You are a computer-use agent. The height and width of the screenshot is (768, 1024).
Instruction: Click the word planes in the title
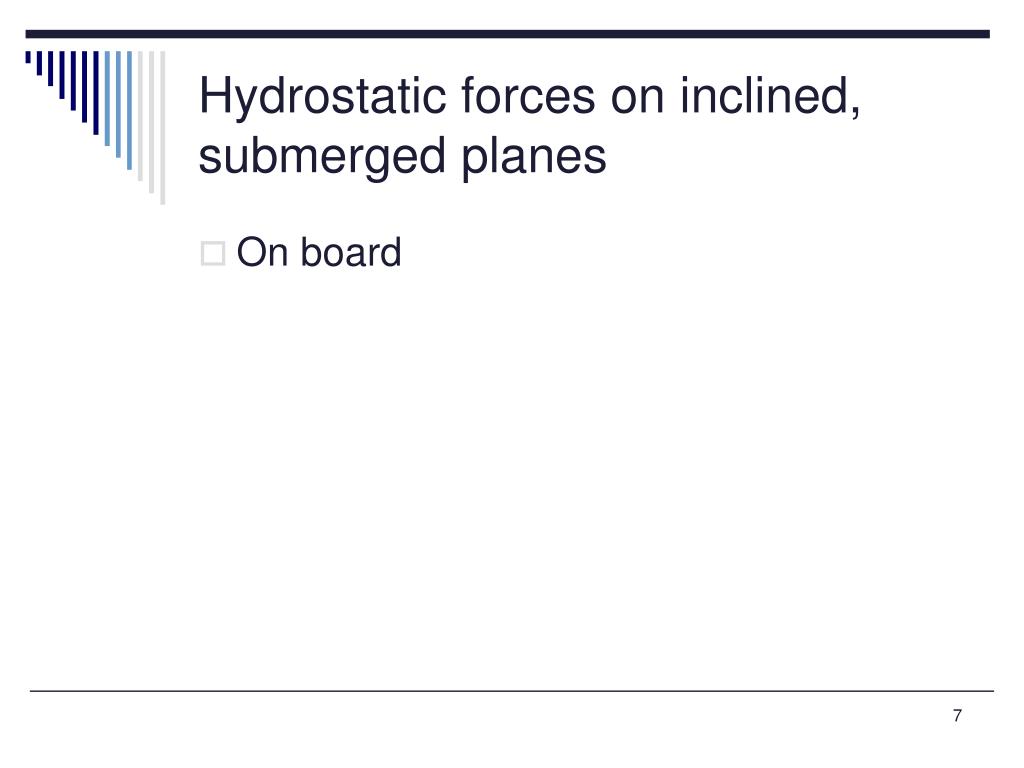(x=534, y=157)
